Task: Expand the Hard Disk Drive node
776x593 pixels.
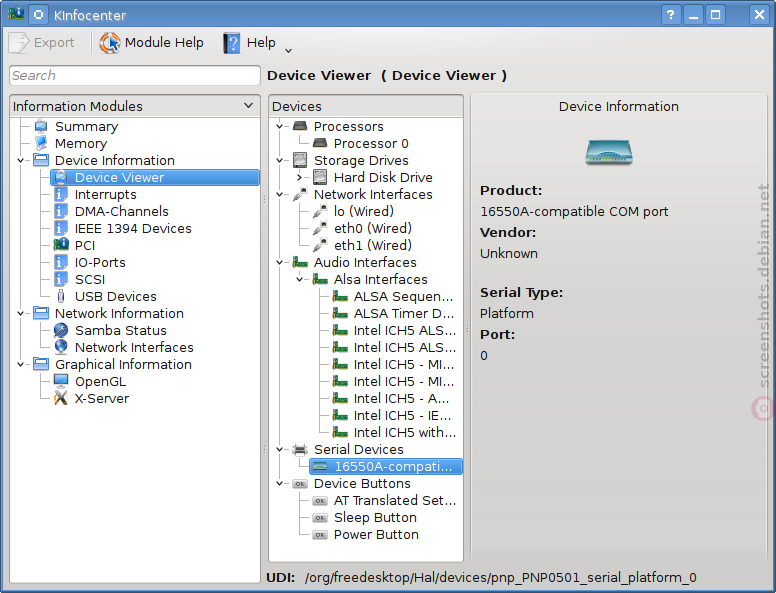Action: pos(299,177)
